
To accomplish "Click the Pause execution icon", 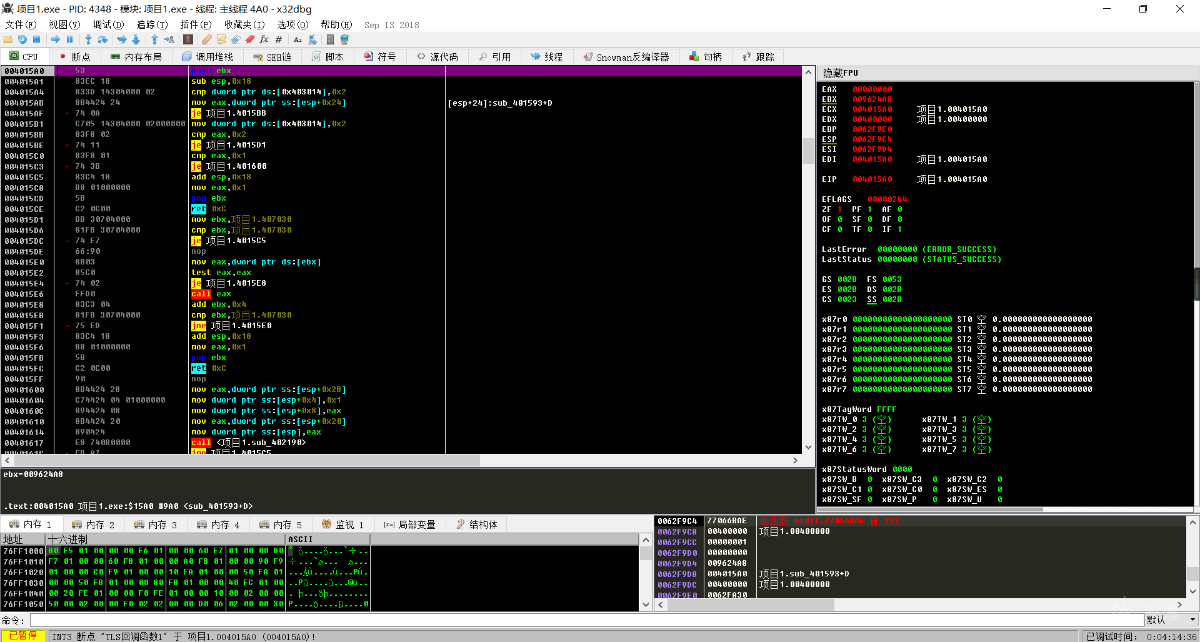I will tap(70, 39).
